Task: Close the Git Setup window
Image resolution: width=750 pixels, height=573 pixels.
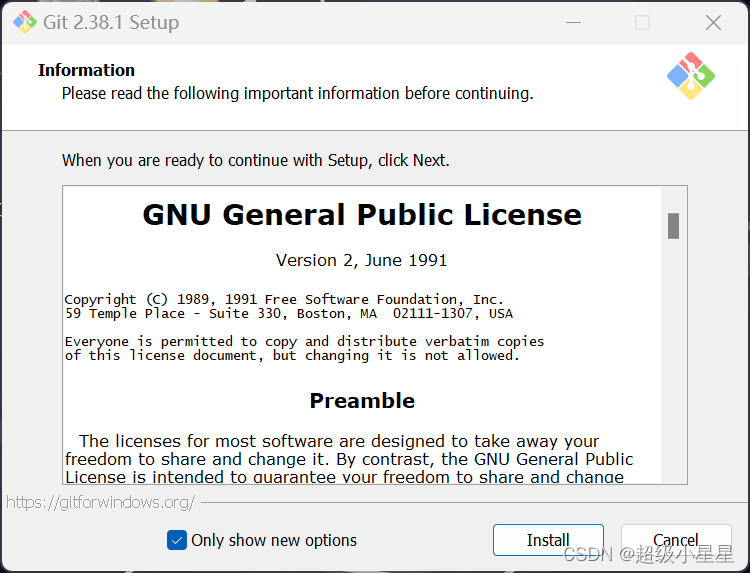Action: point(713,22)
